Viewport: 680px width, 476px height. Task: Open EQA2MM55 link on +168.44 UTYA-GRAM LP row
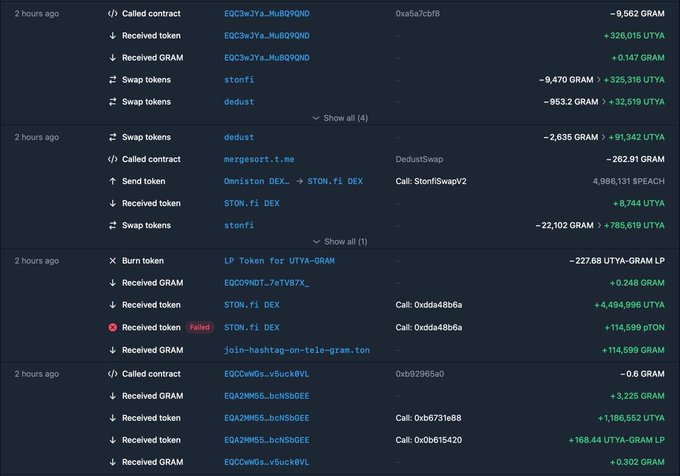[267, 440]
